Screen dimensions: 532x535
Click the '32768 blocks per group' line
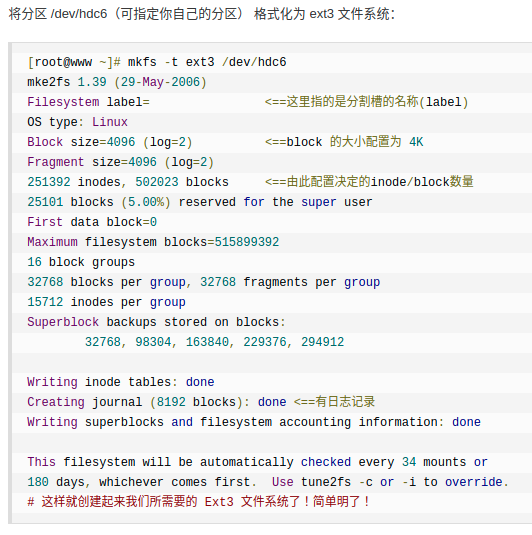tap(204, 282)
